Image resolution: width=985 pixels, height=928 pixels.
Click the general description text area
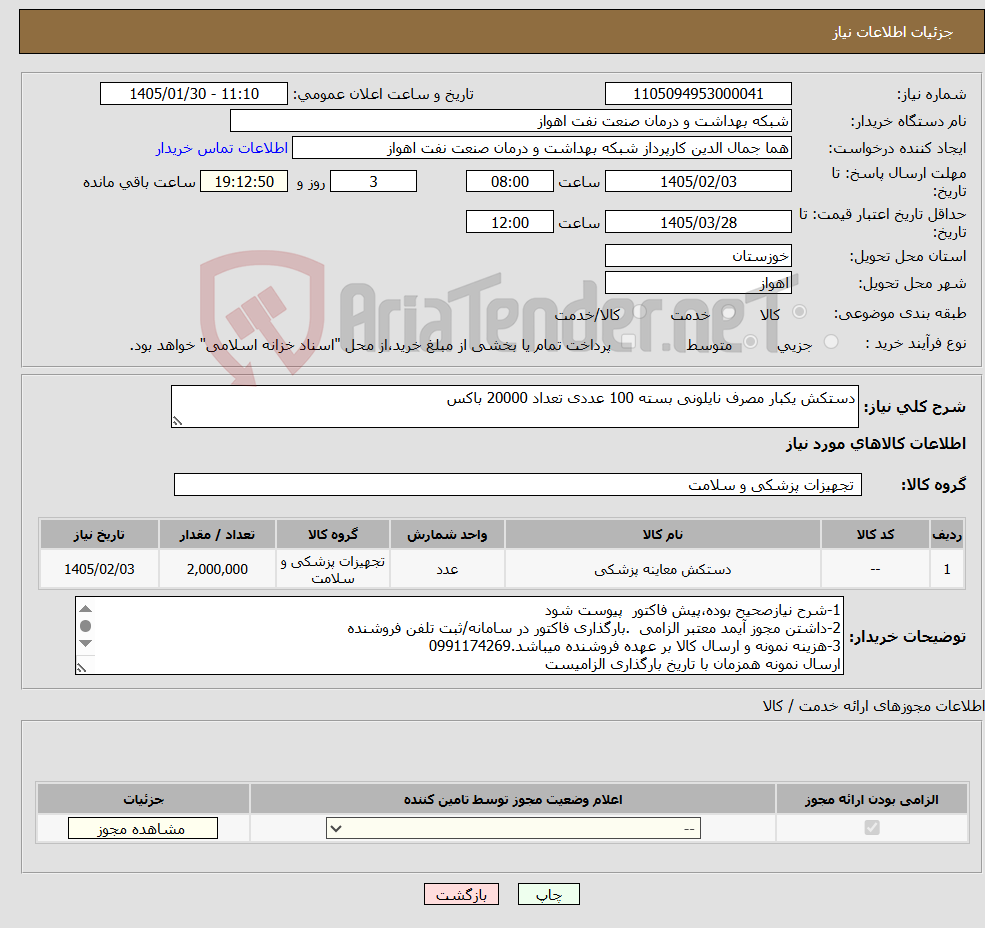click(x=514, y=407)
